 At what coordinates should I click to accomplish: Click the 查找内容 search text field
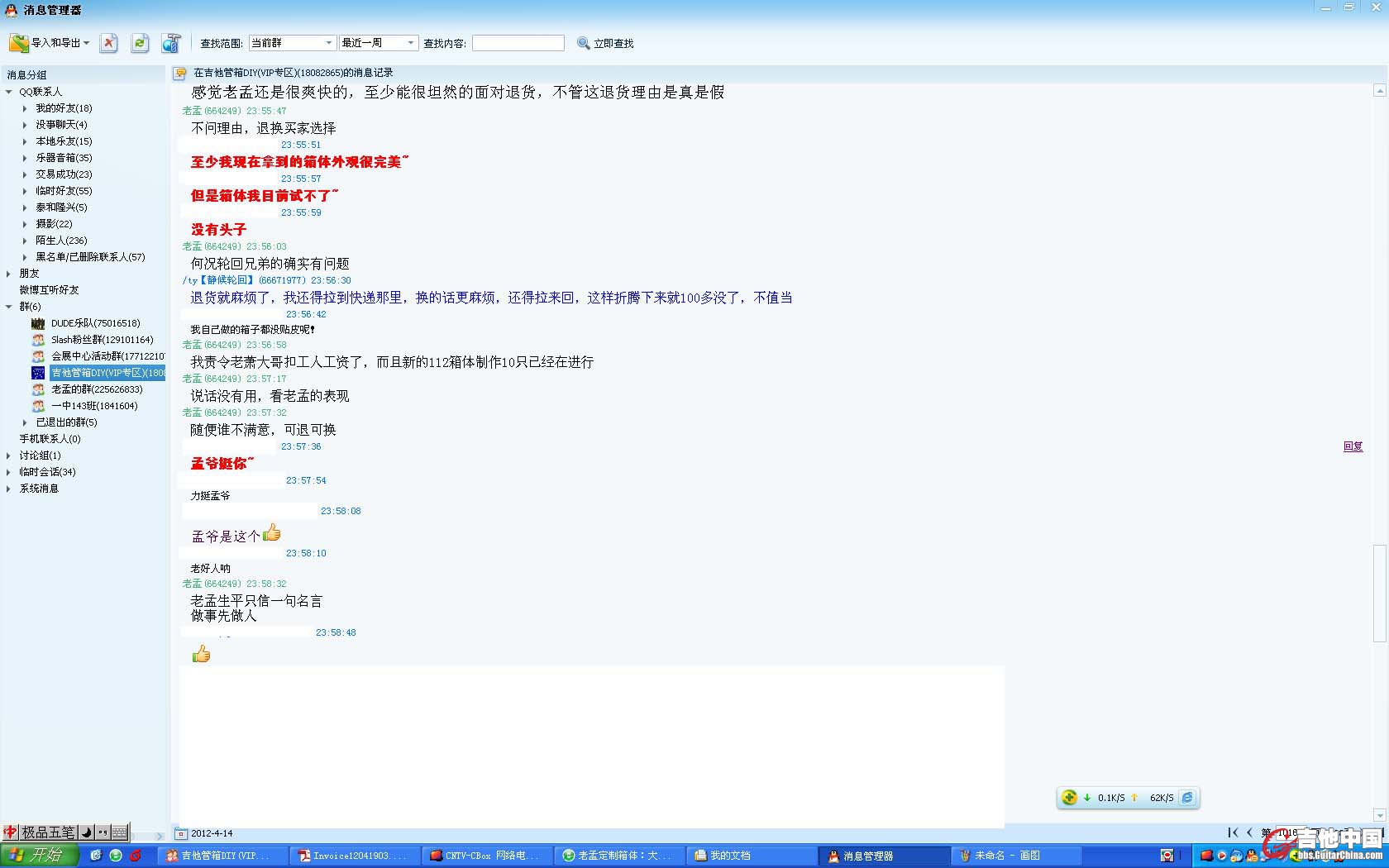click(x=518, y=43)
